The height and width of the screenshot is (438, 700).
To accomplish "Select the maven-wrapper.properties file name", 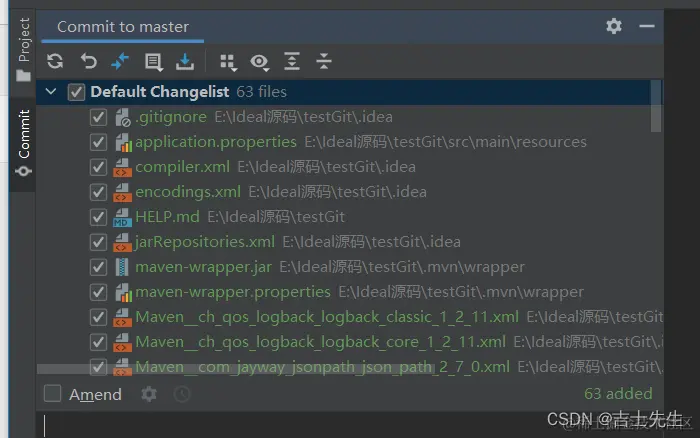I will click(233, 292).
